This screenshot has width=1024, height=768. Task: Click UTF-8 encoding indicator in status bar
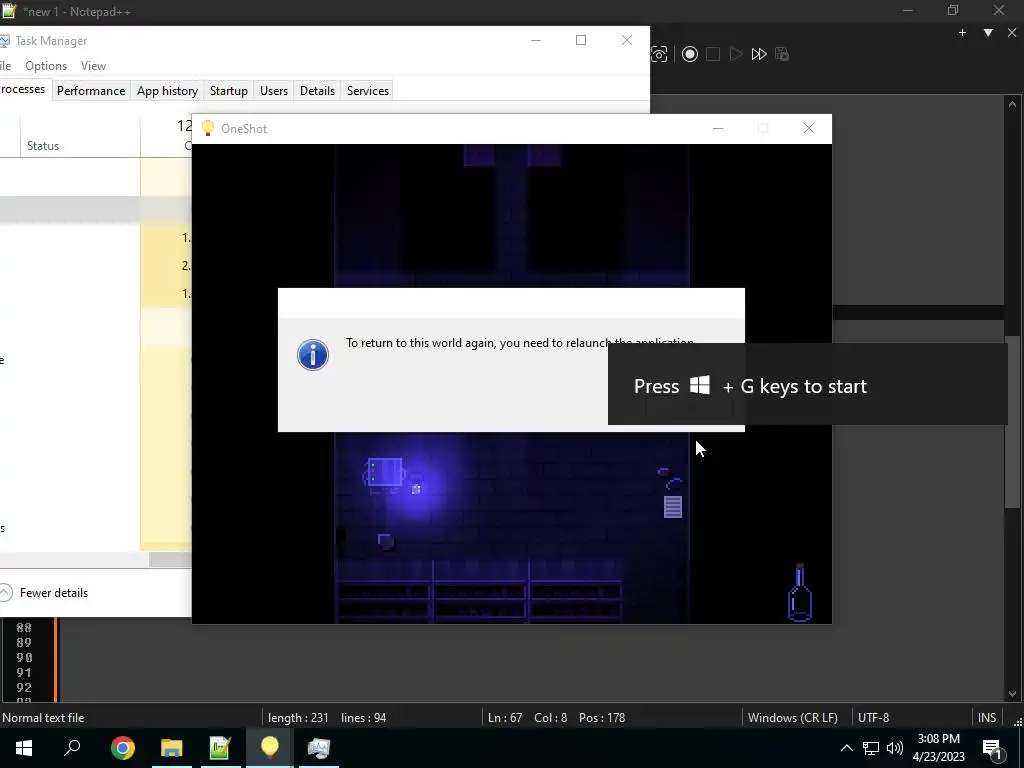pyautogui.click(x=873, y=718)
